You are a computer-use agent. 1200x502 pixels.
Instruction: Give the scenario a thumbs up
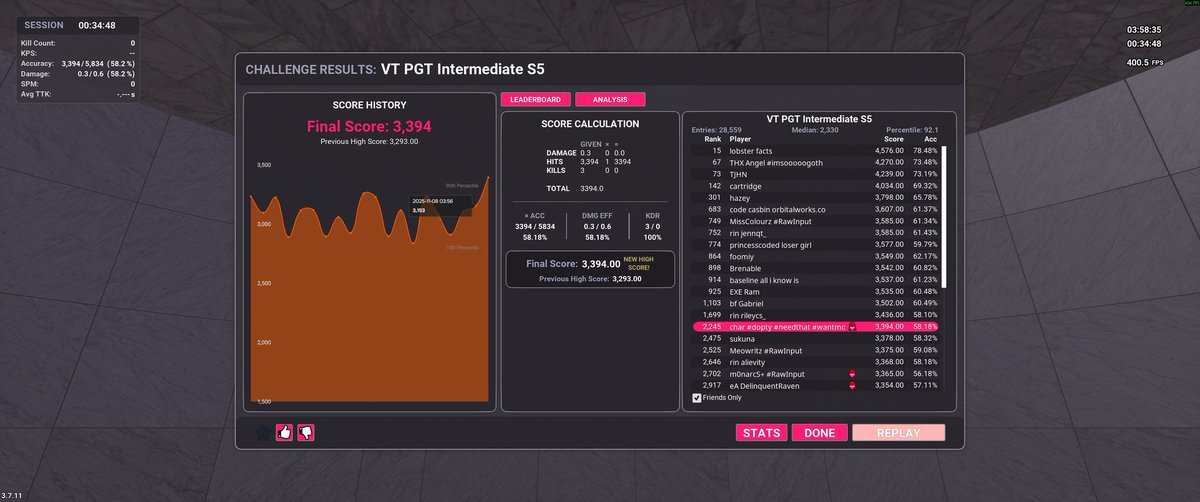pyautogui.click(x=284, y=433)
